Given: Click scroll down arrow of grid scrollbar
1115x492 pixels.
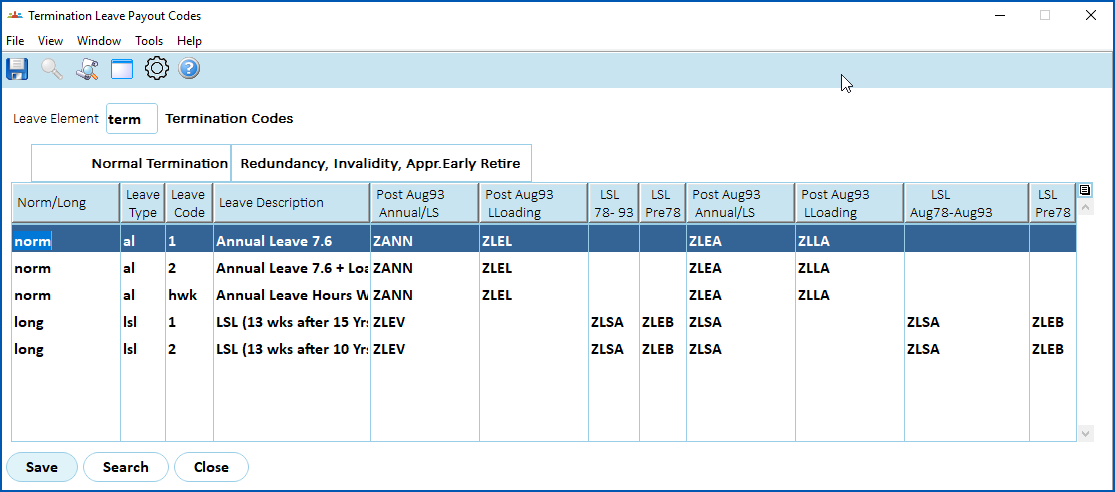Looking at the screenshot, I should [x=1086, y=433].
